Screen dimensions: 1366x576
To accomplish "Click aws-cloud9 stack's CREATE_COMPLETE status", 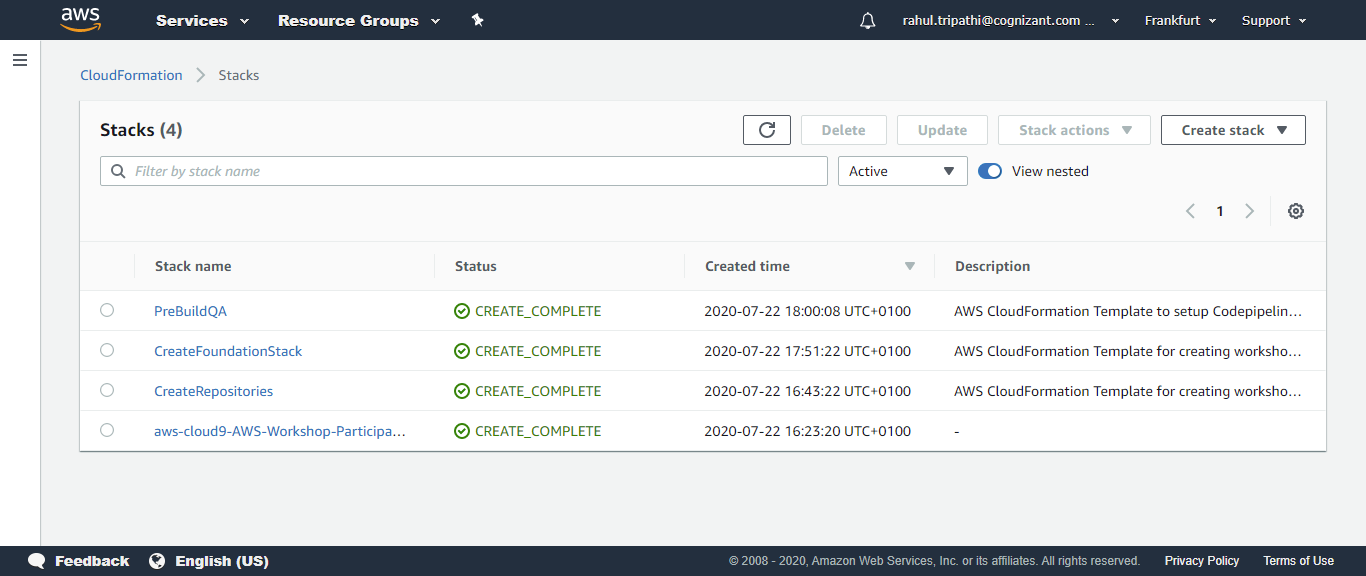I will pos(528,431).
